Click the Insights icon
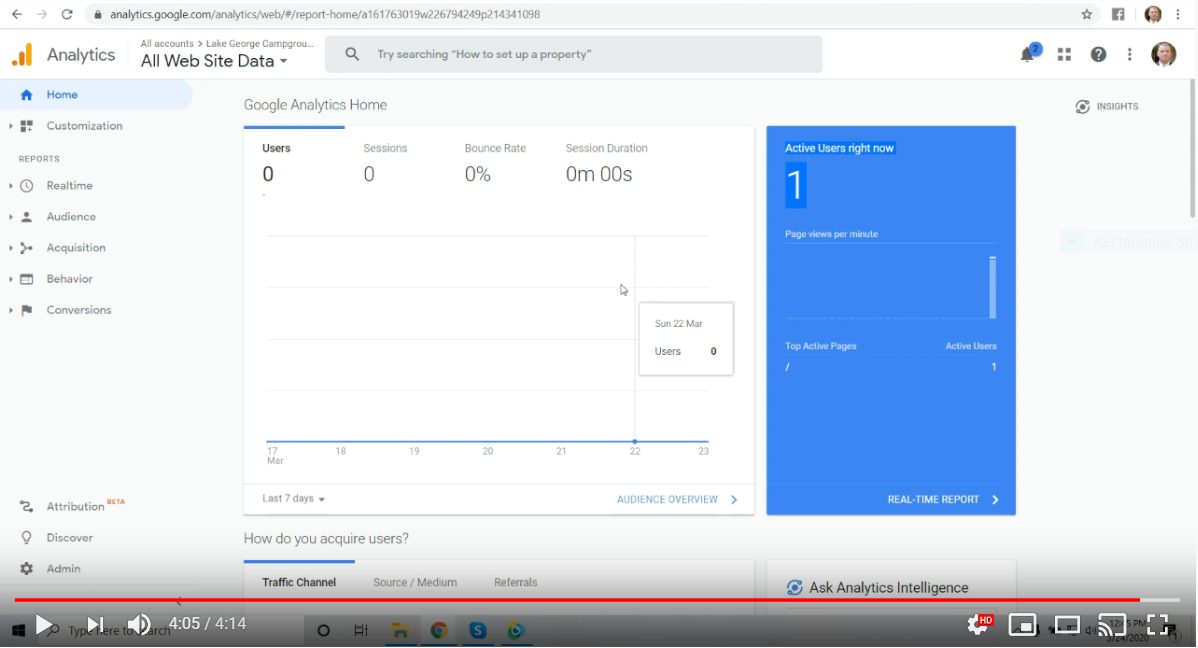Image resolution: width=1198 pixels, height=648 pixels. [1083, 107]
